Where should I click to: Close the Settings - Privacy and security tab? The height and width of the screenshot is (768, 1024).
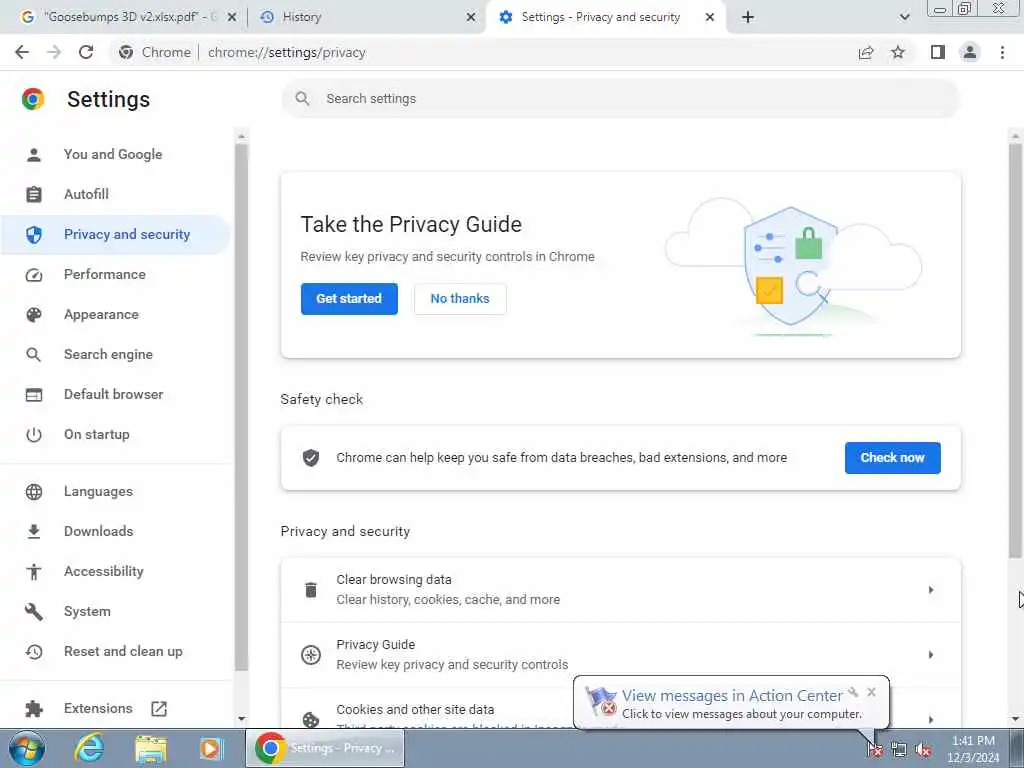[x=710, y=18]
